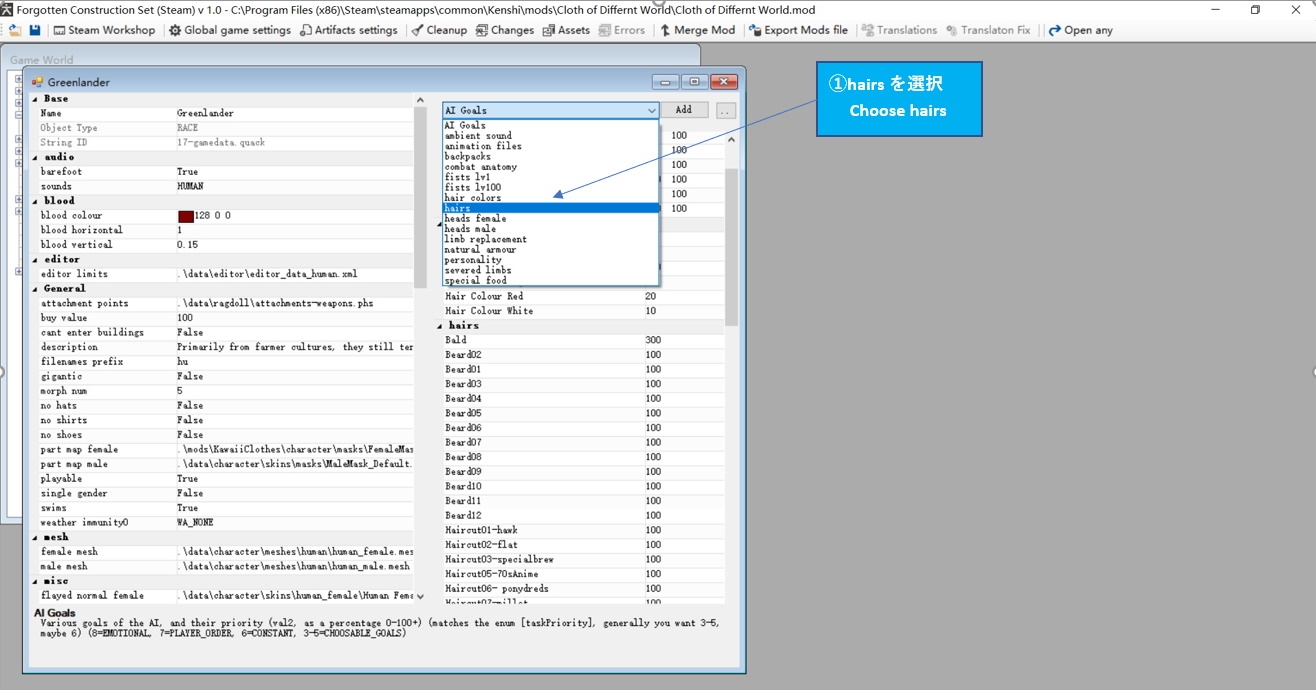
Task: Select 'special food' in the dropdown list
Action: pos(551,281)
